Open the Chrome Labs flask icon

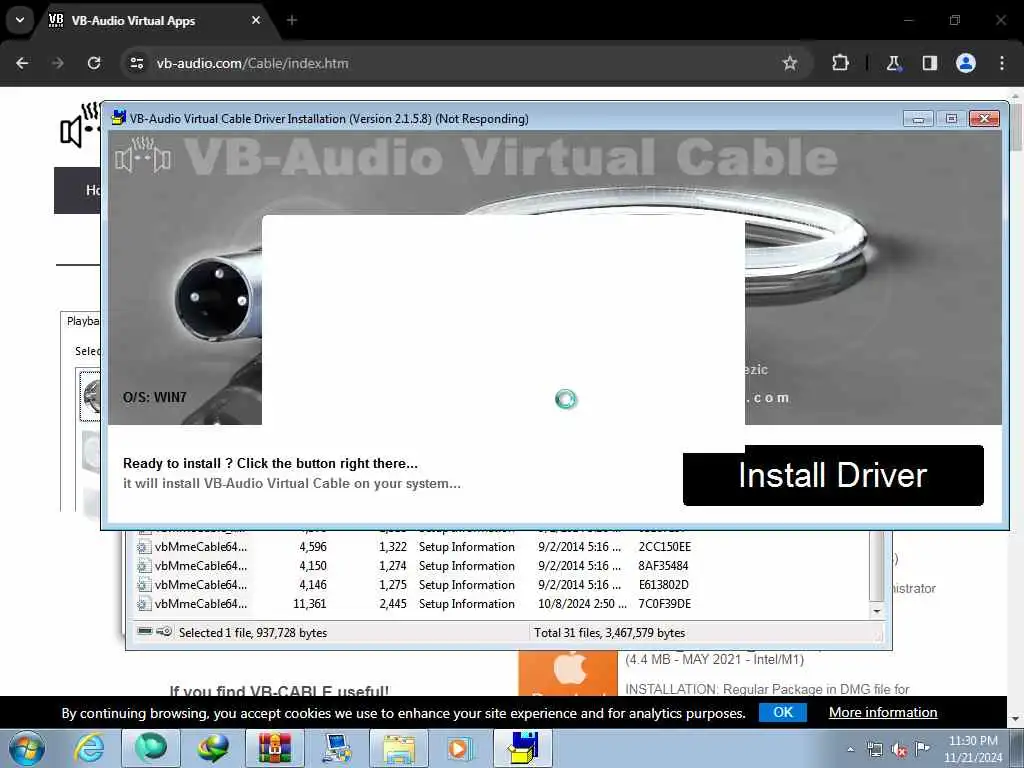click(893, 63)
